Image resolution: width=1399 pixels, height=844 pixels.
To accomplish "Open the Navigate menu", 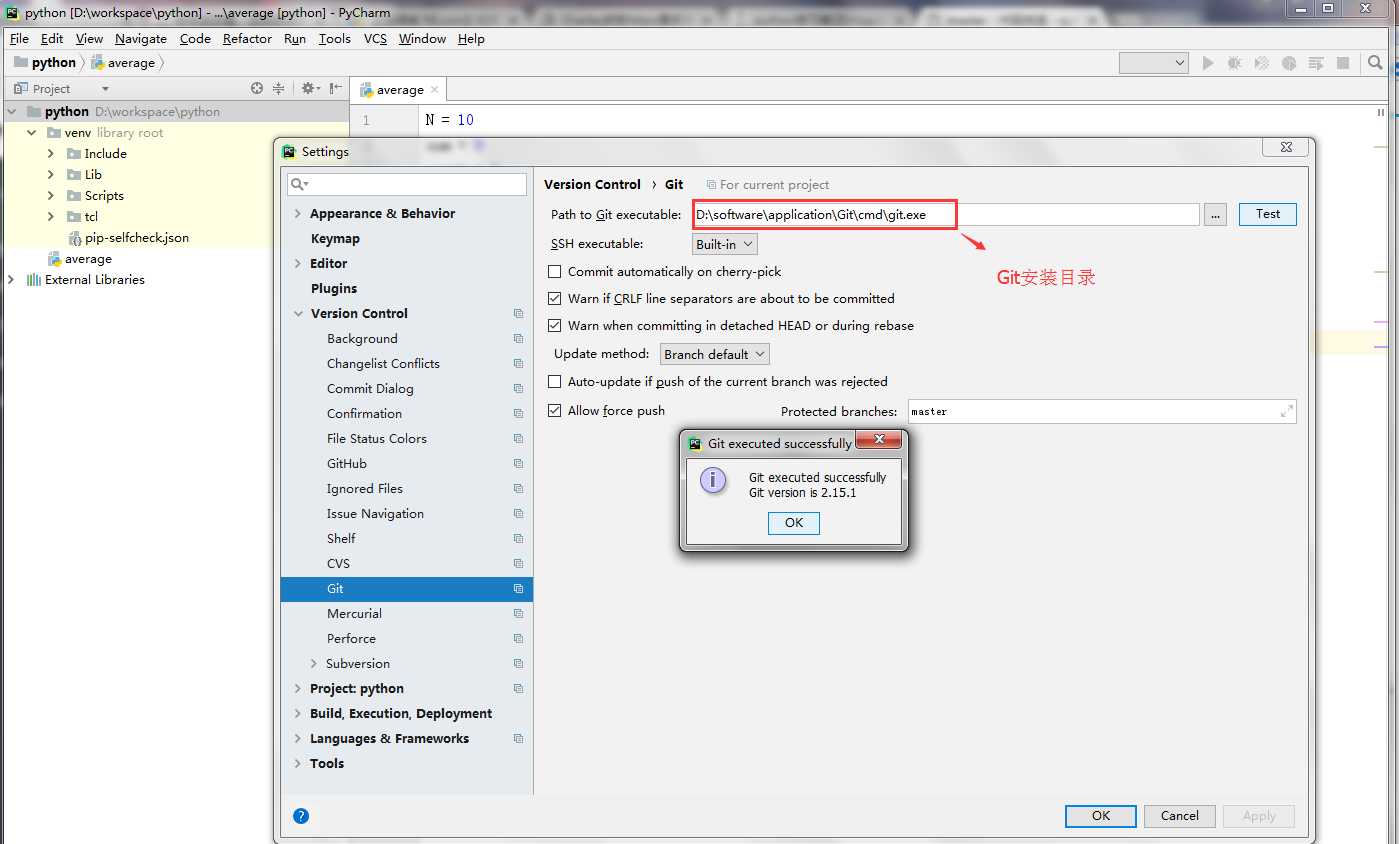I will point(141,39).
